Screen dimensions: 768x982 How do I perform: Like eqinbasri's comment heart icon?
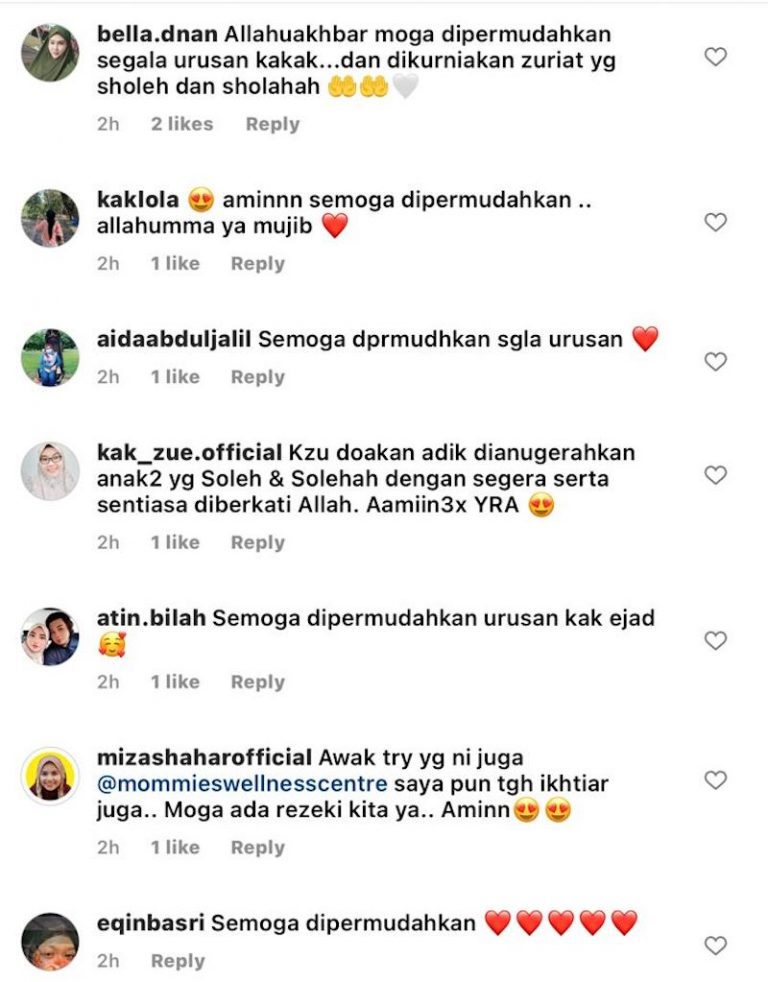pos(715,945)
